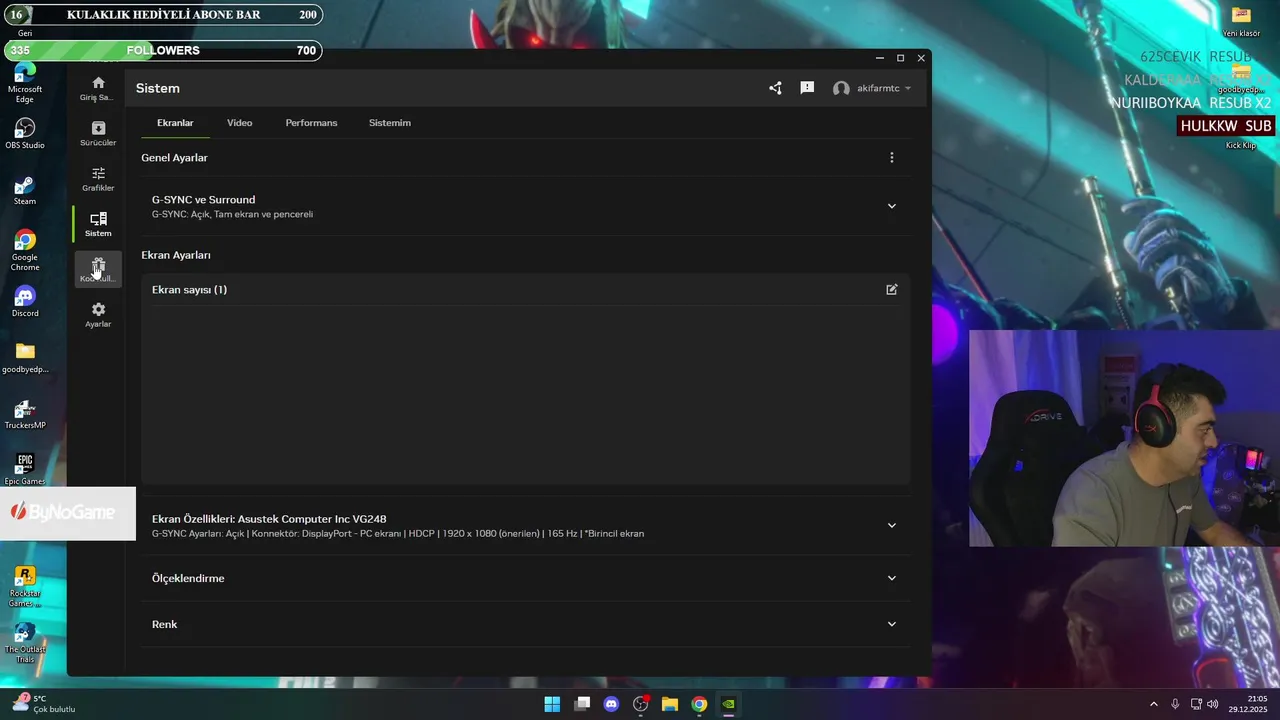Click The Outlast Trials desktop icon
This screenshot has width=1280, height=720.
coord(25,643)
